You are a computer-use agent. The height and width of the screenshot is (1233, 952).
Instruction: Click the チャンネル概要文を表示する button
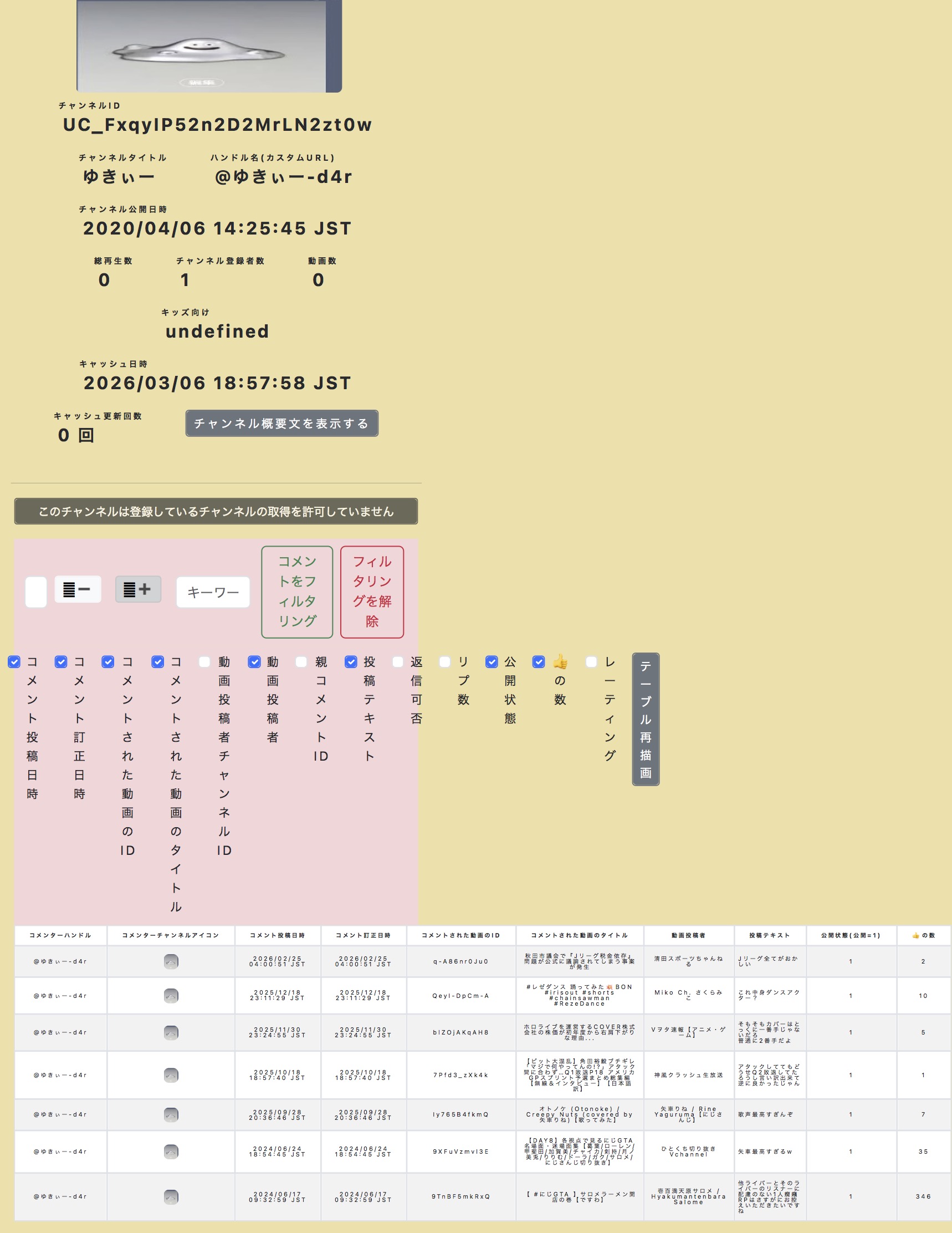281,424
